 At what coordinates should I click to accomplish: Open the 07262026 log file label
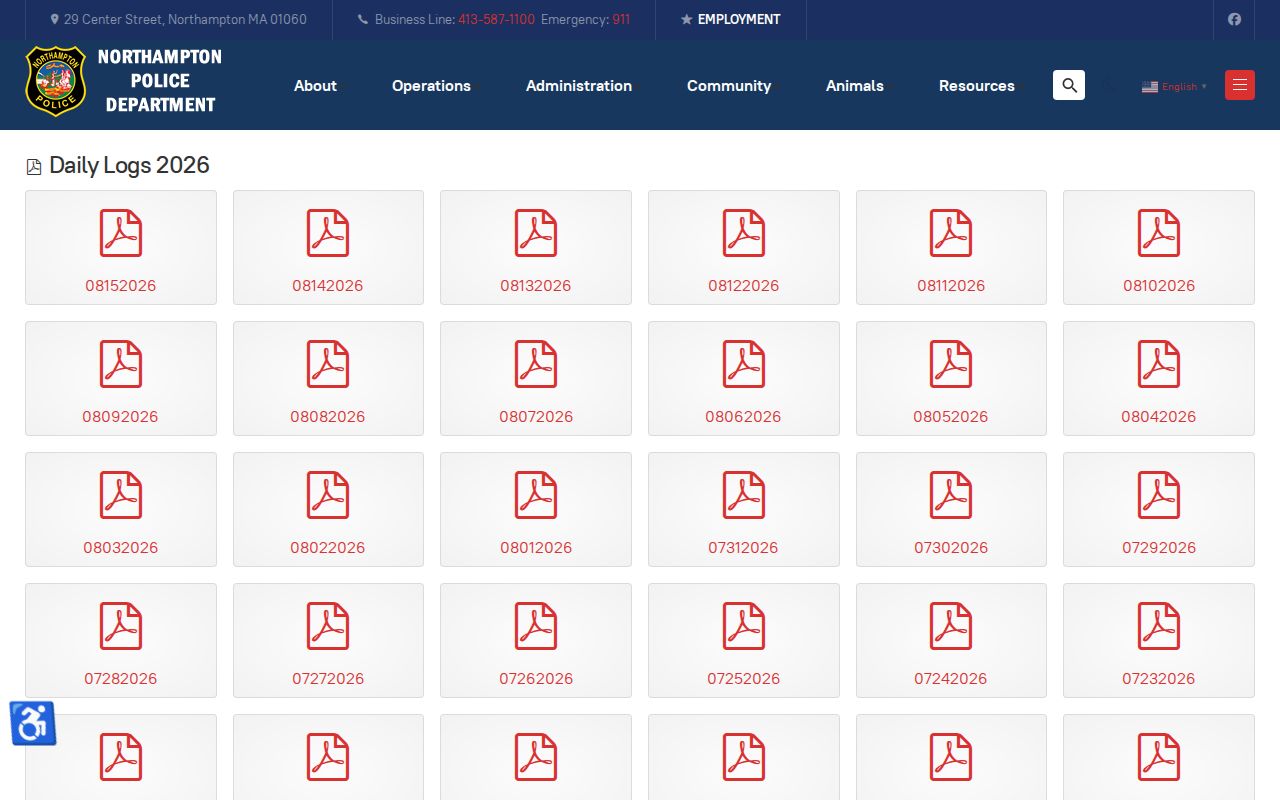[536, 678]
